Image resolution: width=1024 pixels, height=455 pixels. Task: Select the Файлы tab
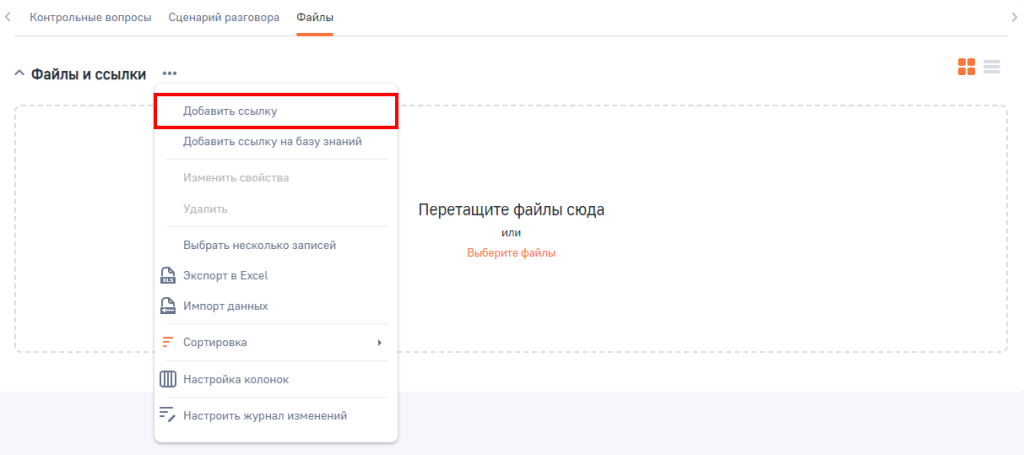point(315,18)
